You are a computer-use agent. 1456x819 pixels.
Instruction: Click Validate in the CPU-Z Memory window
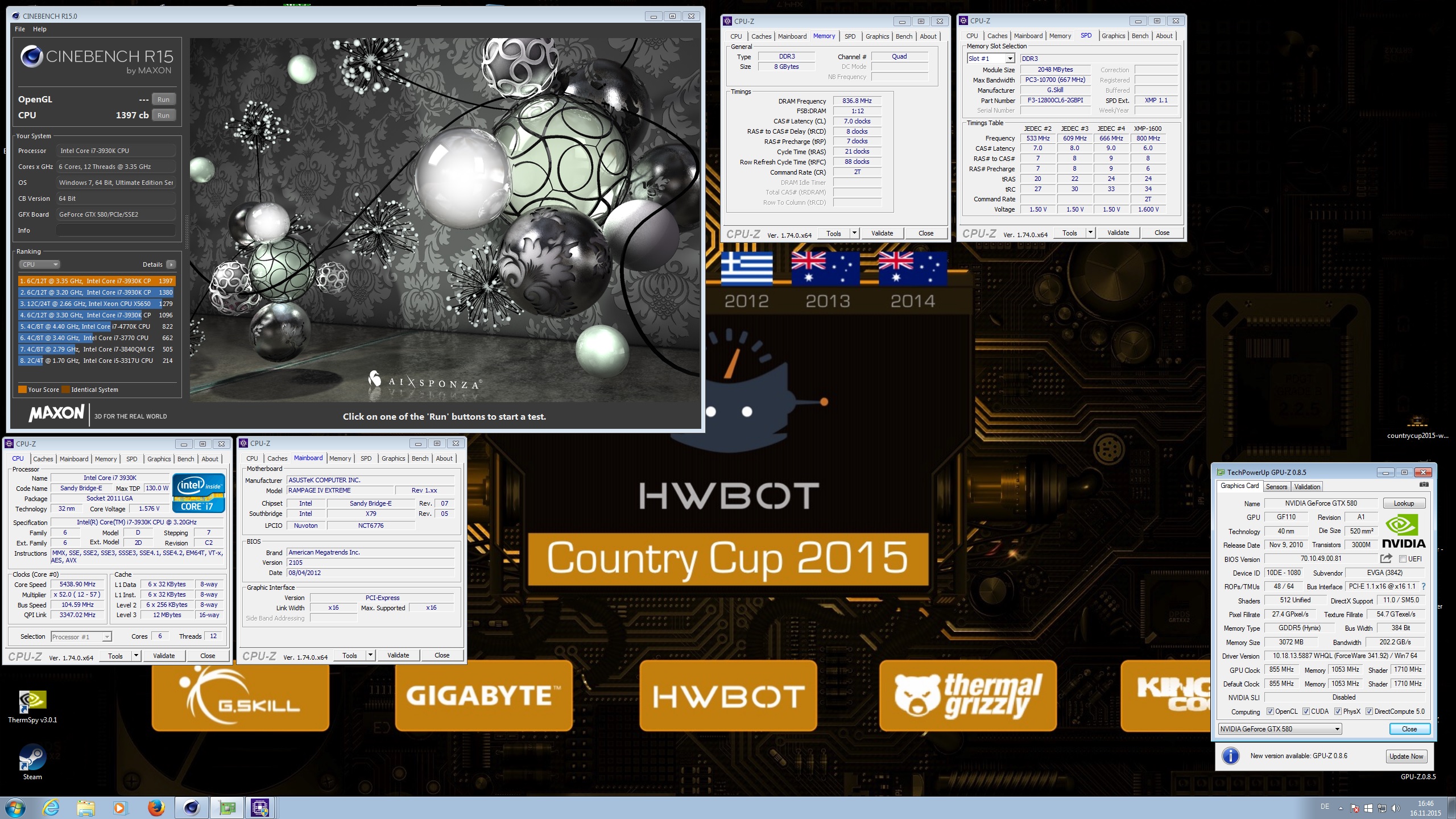(x=882, y=233)
